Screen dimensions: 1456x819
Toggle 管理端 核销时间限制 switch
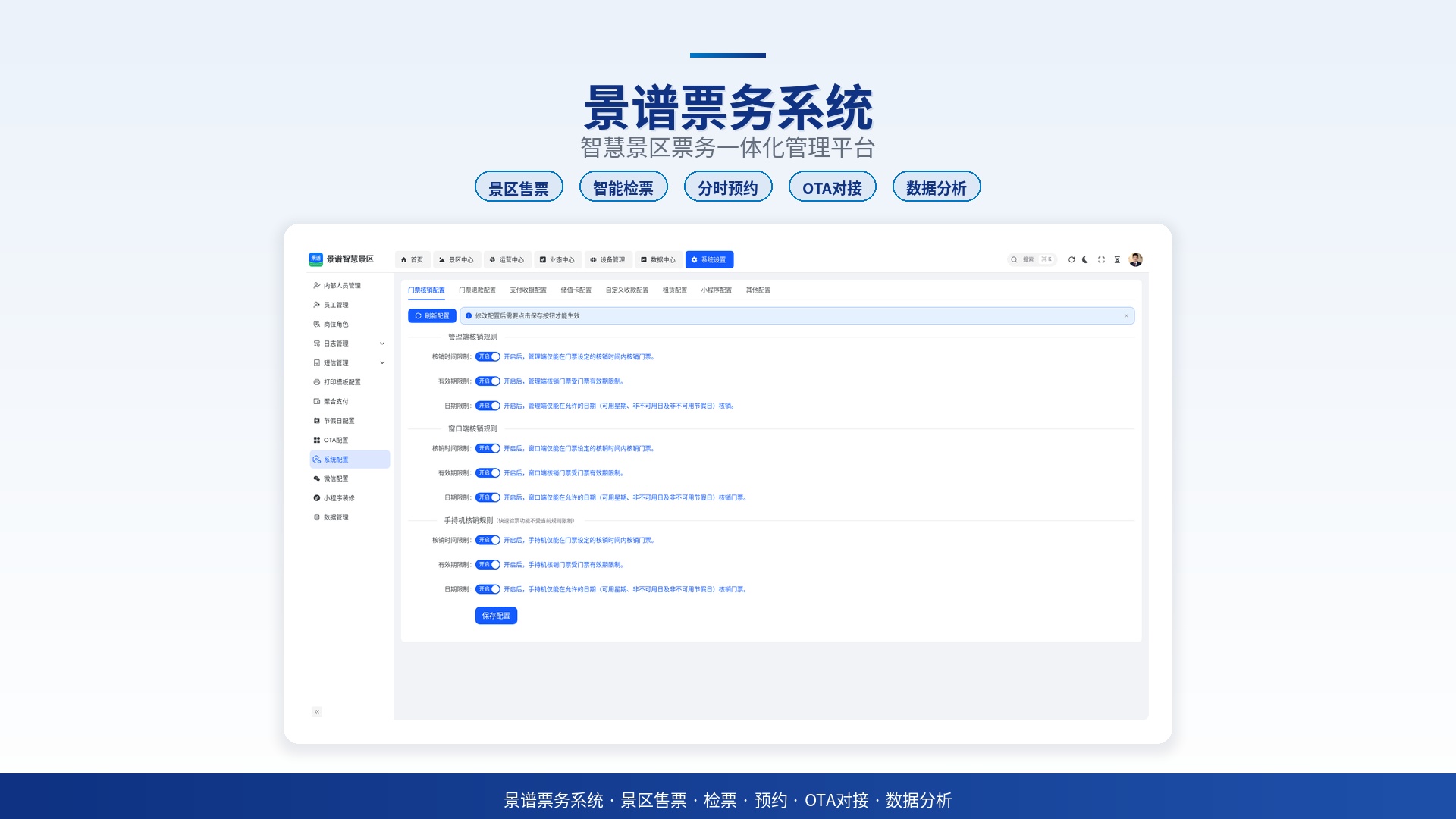(488, 357)
